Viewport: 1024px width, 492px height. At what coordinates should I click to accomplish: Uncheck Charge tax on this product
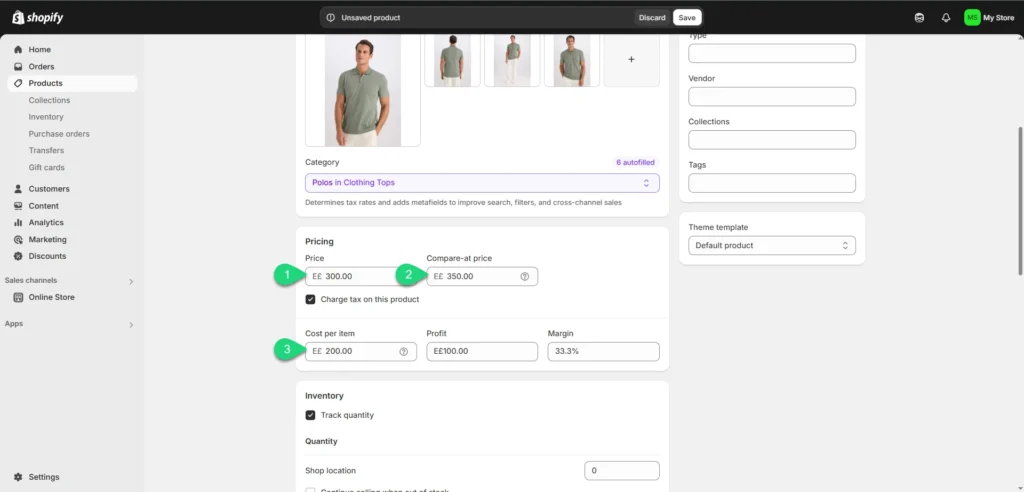[311, 299]
